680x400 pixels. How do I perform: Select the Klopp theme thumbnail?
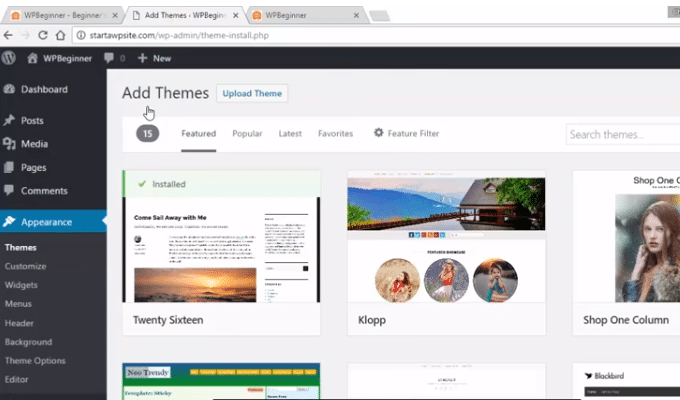445,240
